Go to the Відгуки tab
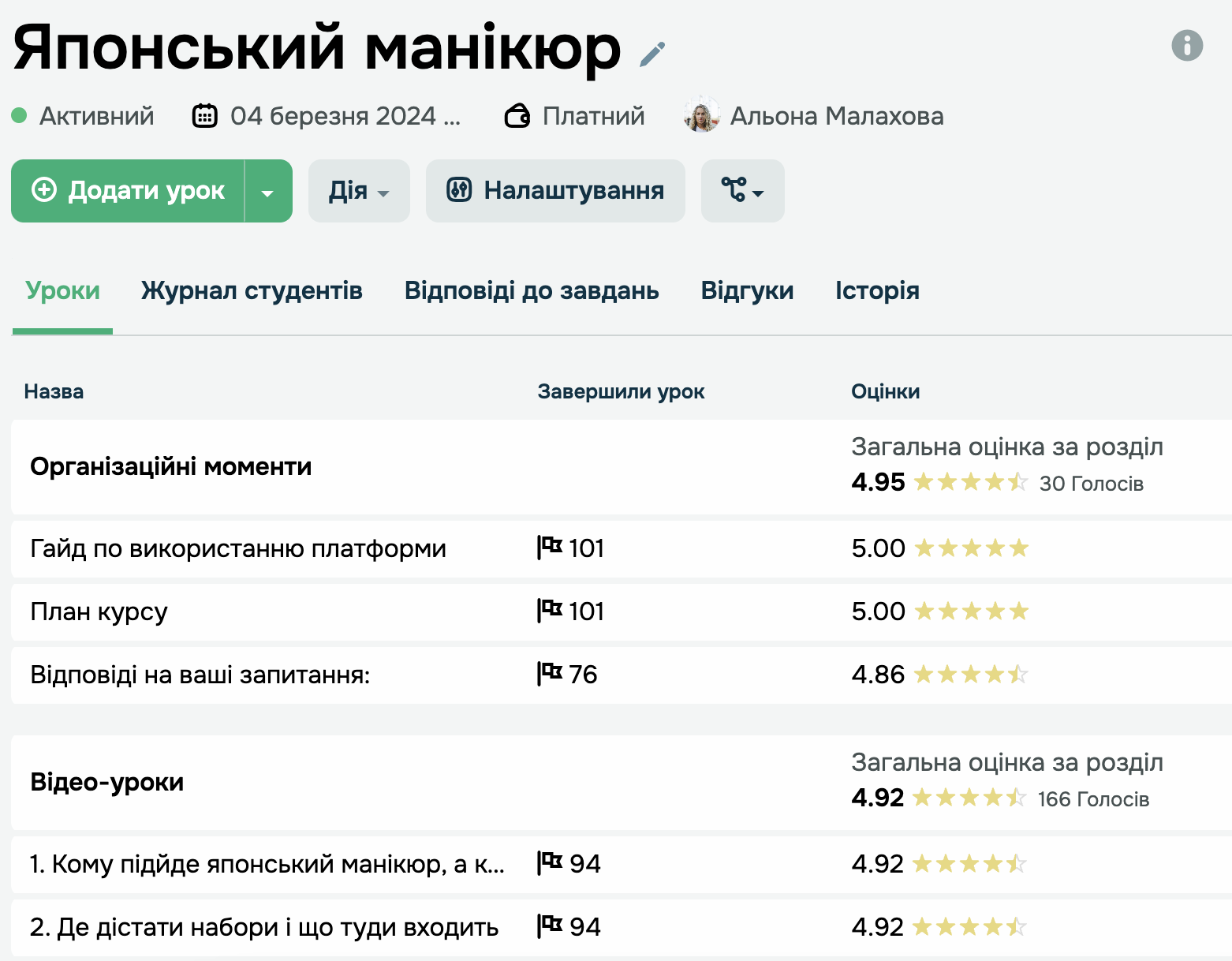 click(747, 291)
